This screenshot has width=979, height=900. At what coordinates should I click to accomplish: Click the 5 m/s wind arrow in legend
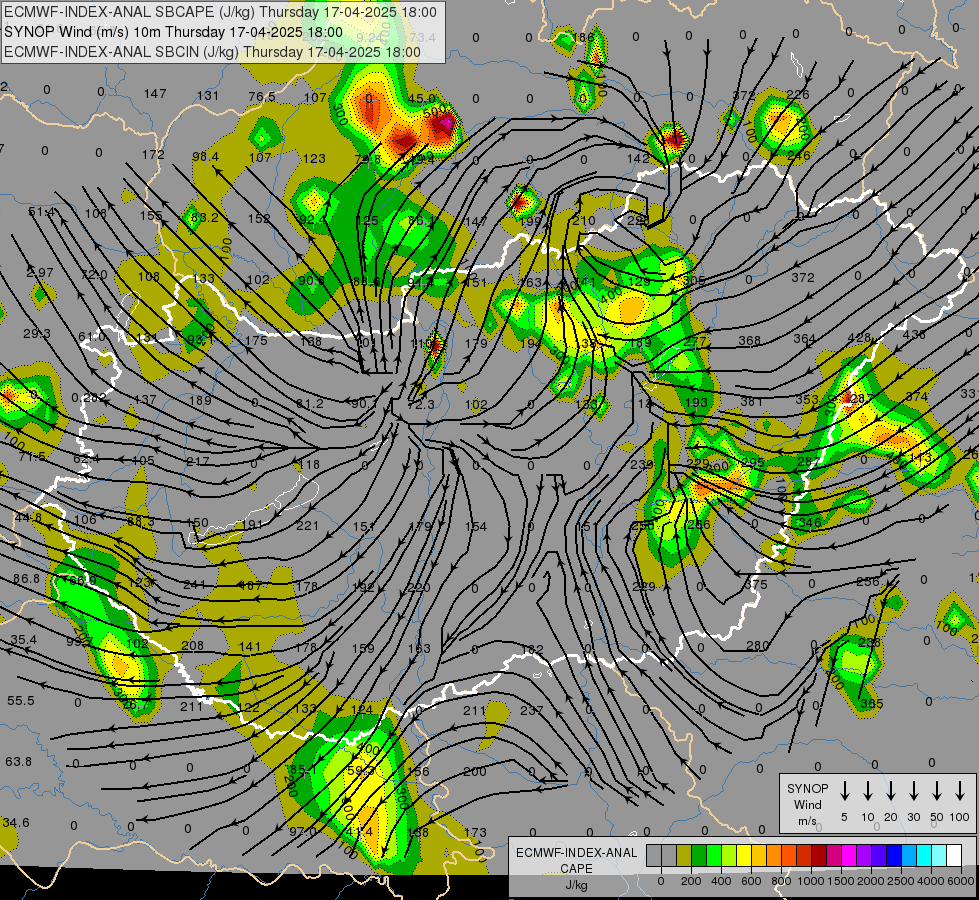[x=845, y=790]
